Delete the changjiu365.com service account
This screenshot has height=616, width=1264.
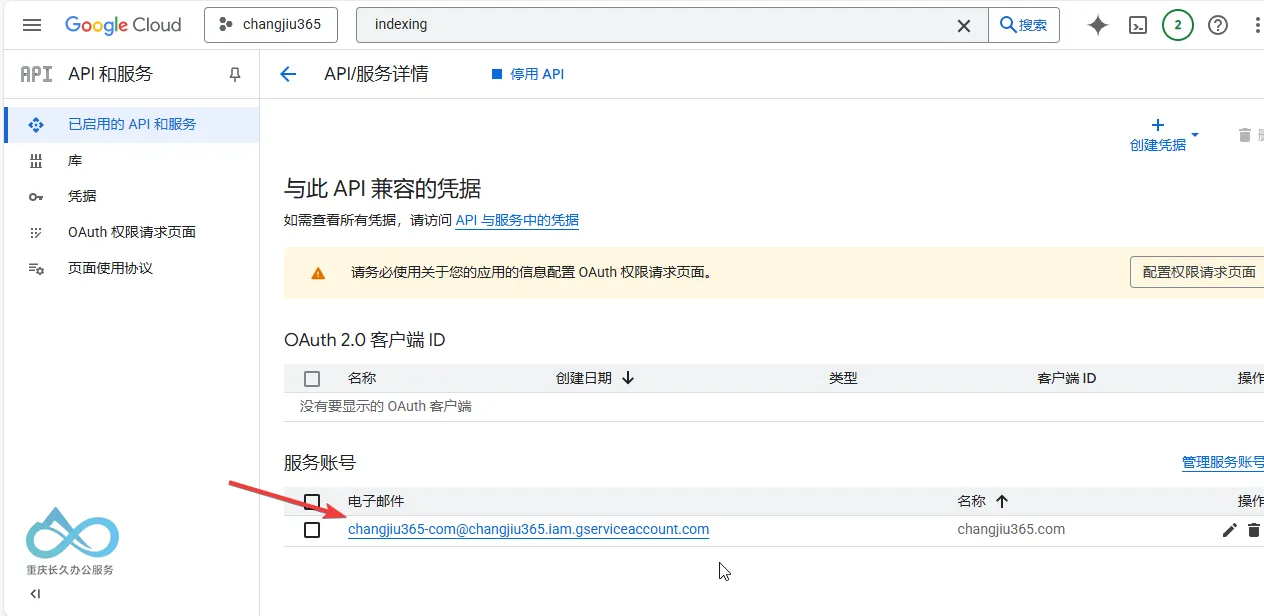[x=1254, y=530]
